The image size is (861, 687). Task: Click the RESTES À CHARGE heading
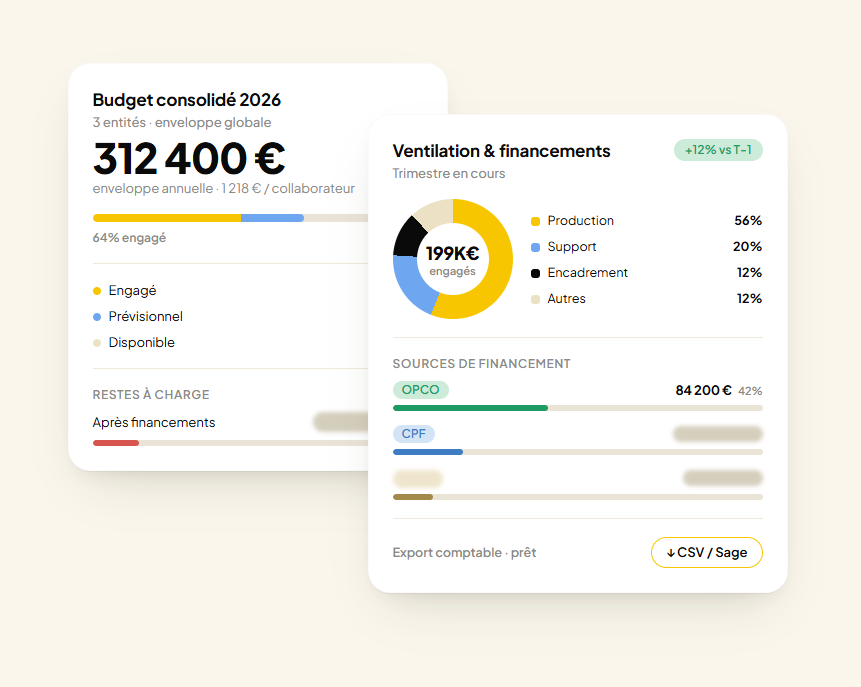click(151, 395)
